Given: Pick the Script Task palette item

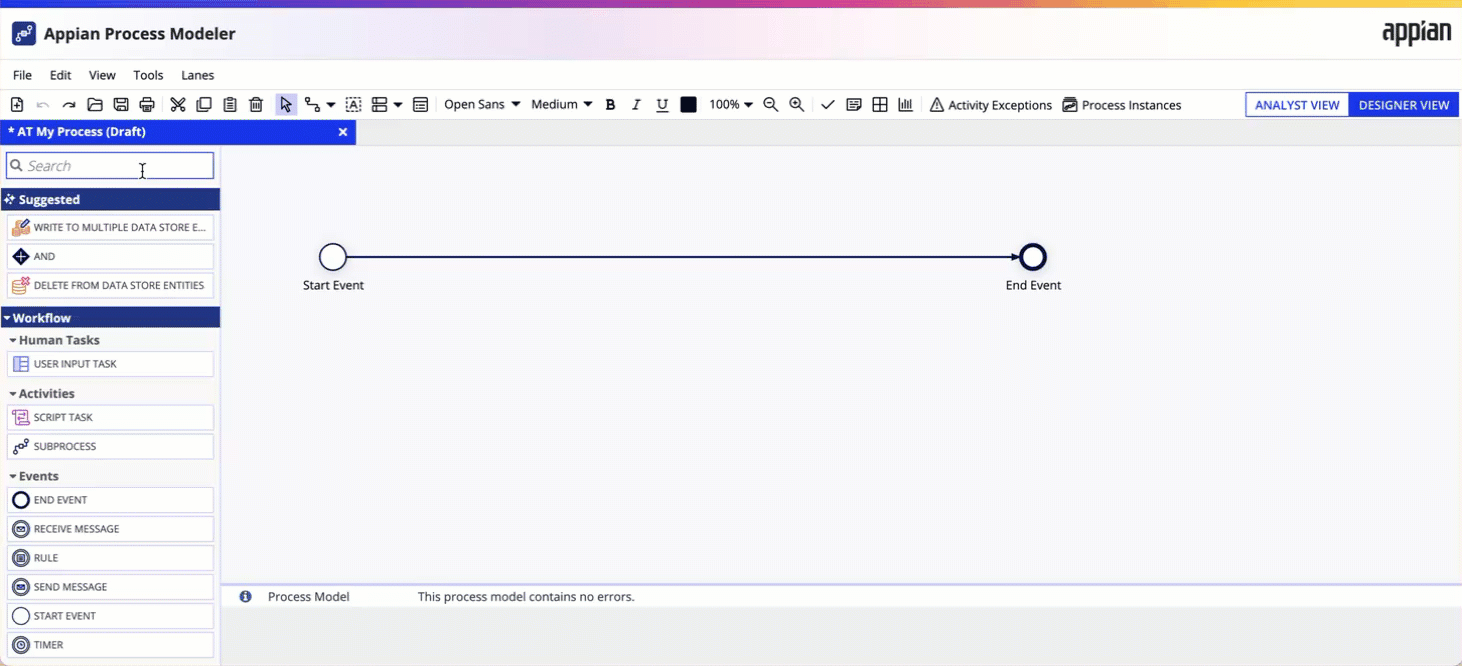Looking at the screenshot, I should [110, 418].
